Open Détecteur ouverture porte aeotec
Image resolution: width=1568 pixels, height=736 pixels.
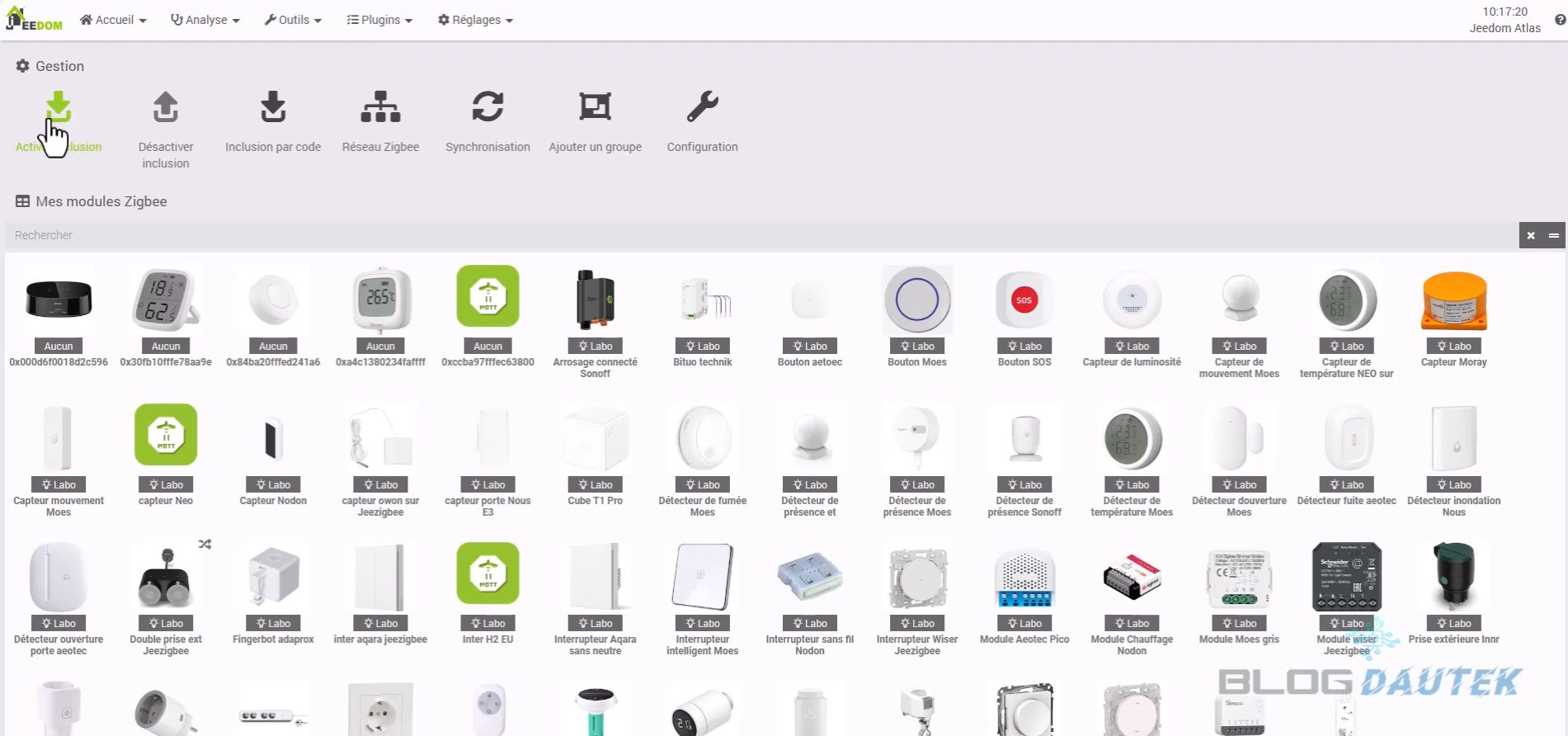(x=59, y=599)
